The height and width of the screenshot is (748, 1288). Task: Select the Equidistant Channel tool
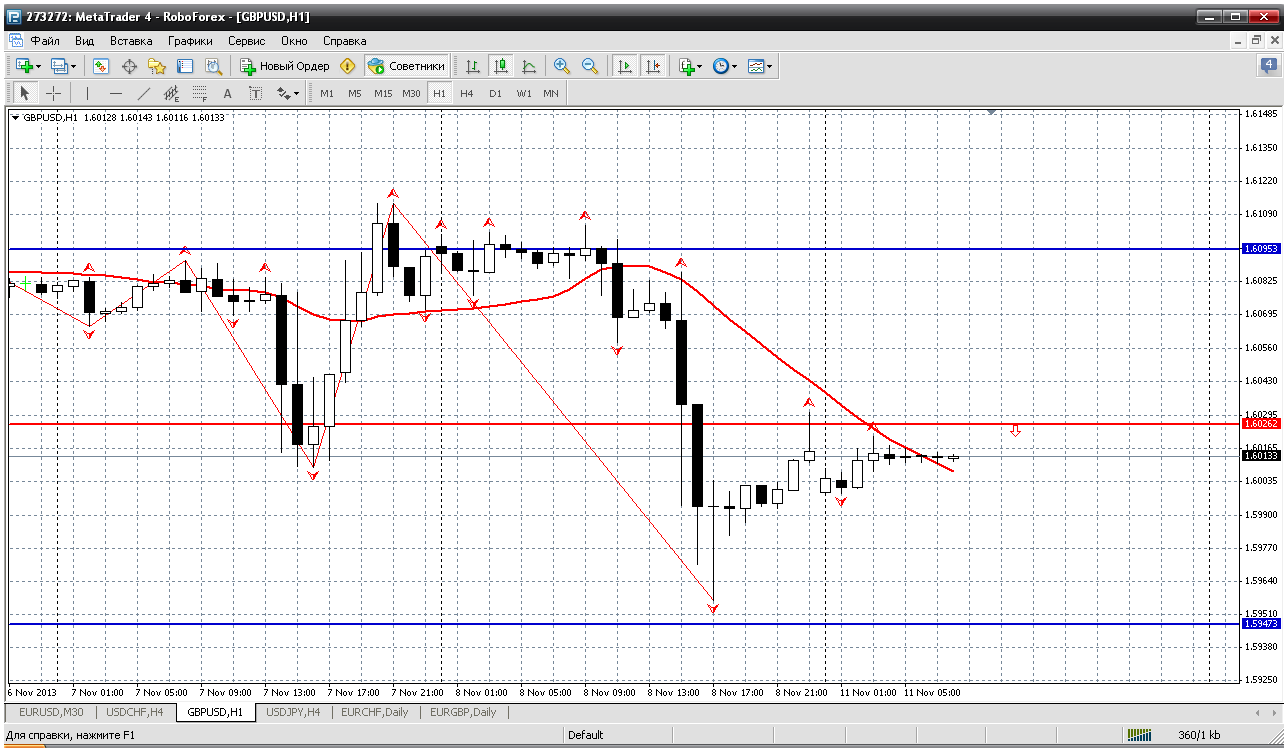171,93
